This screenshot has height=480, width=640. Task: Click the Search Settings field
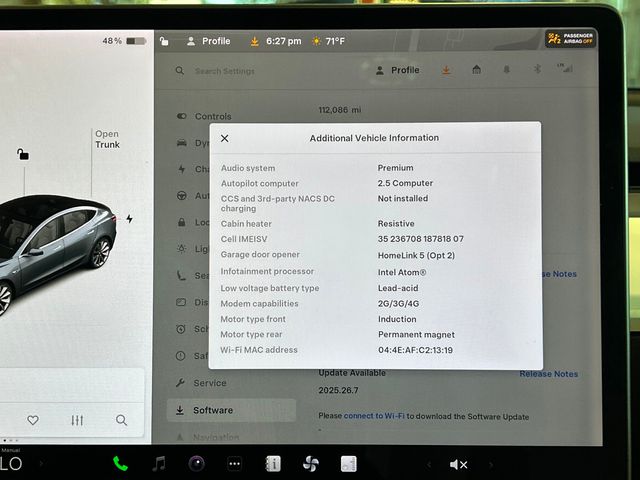(x=224, y=71)
